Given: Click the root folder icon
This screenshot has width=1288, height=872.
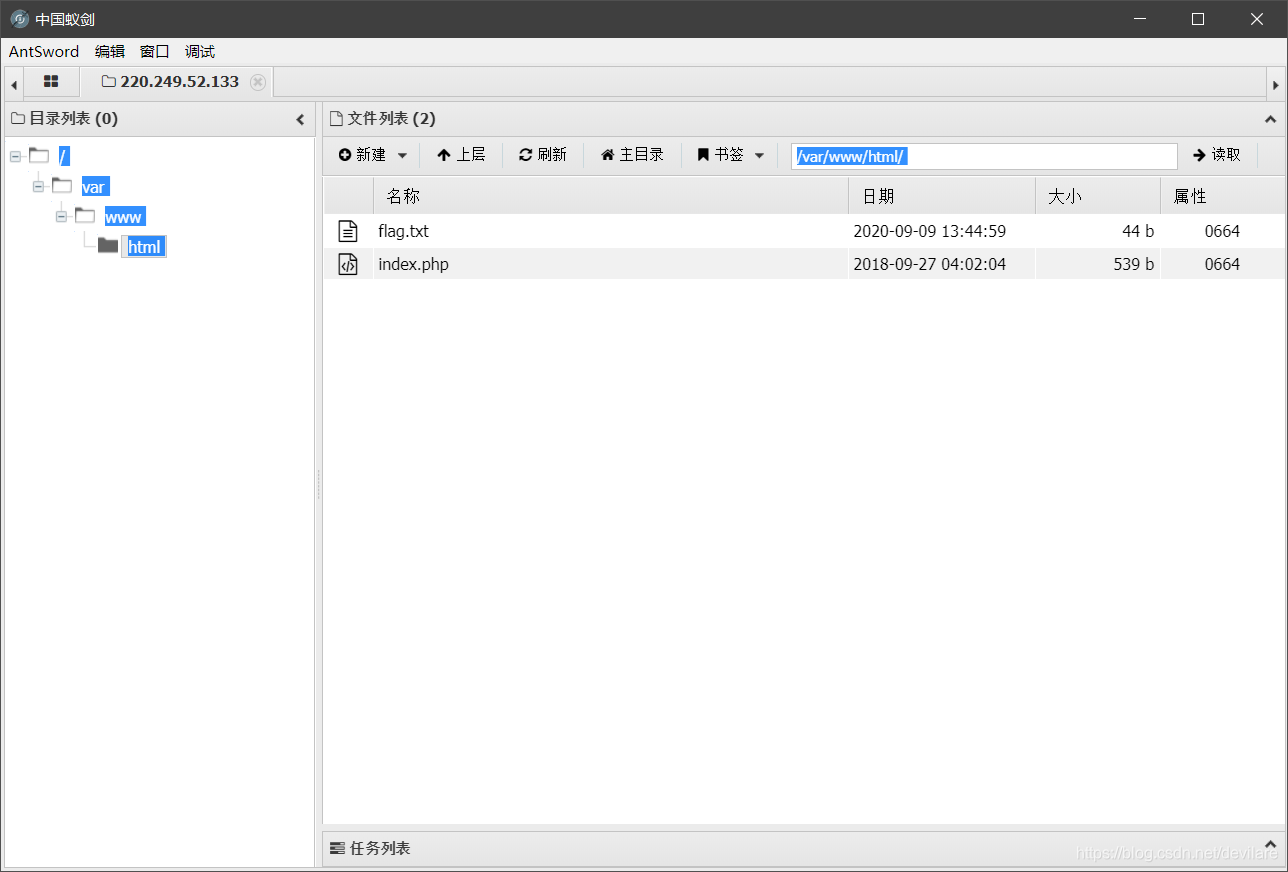Looking at the screenshot, I should tap(39, 155).
